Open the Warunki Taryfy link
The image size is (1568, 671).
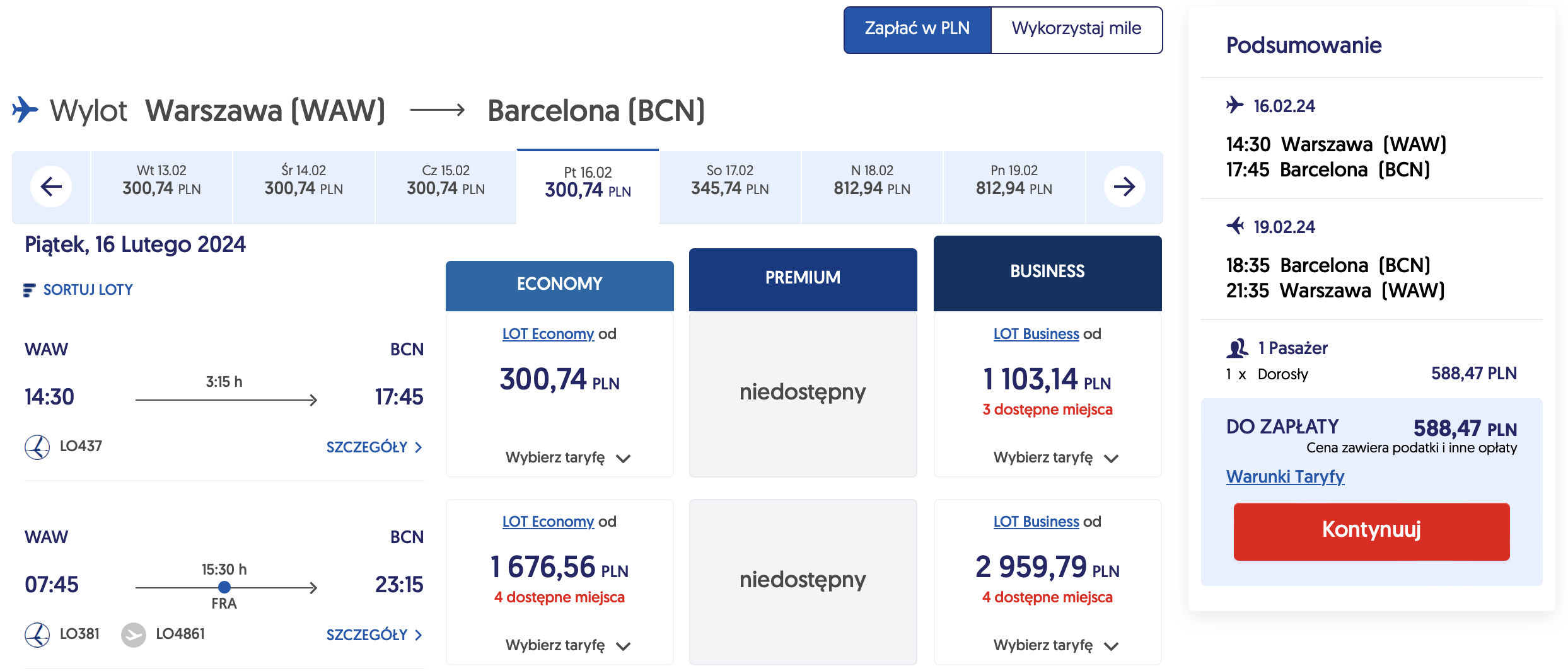pos(1285,477)
